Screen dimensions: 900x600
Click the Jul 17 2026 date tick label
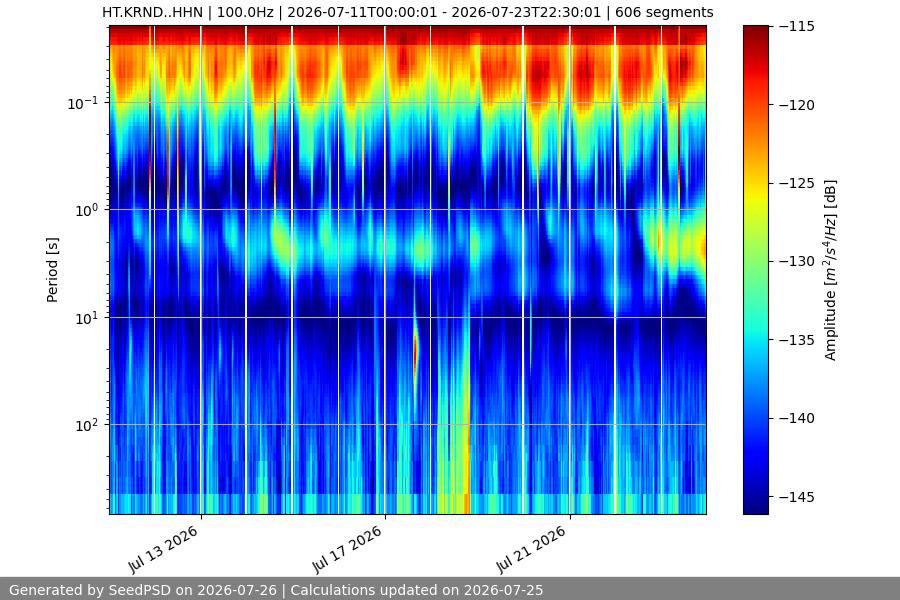coord(347,549)
